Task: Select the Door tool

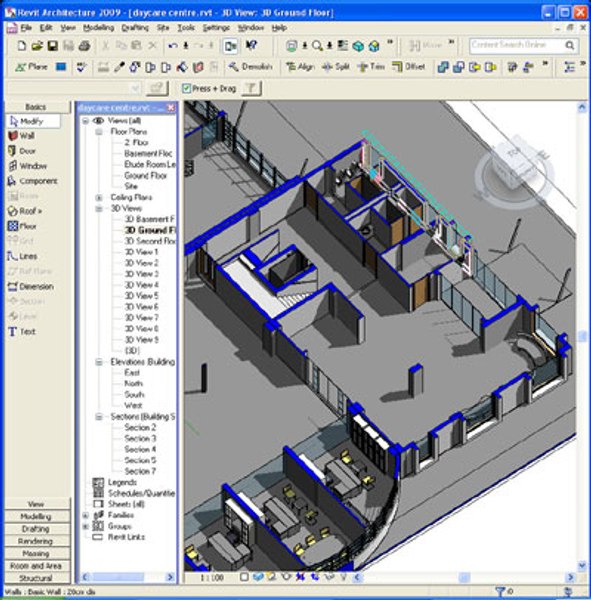Action: pyautogui.click(x=22, y=151)
